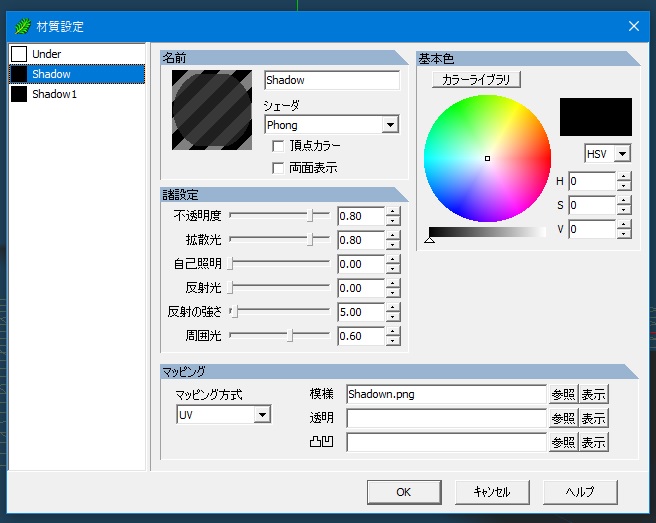The height and width of the screenshot is (523, 656).
Task: Increase 周囲光 with the up spinner
Action: 392,331
